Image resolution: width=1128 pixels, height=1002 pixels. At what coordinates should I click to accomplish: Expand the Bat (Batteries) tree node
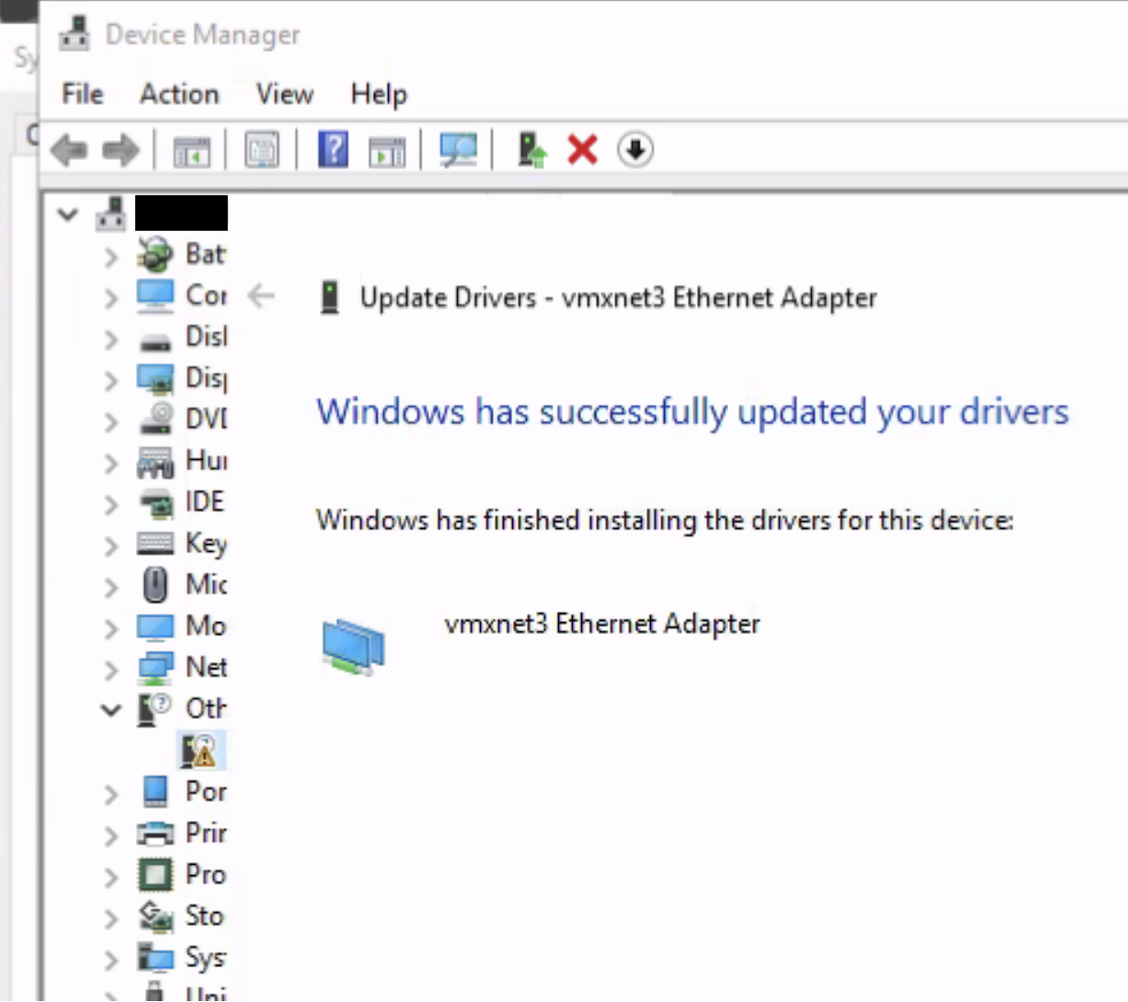coord(111,256)
